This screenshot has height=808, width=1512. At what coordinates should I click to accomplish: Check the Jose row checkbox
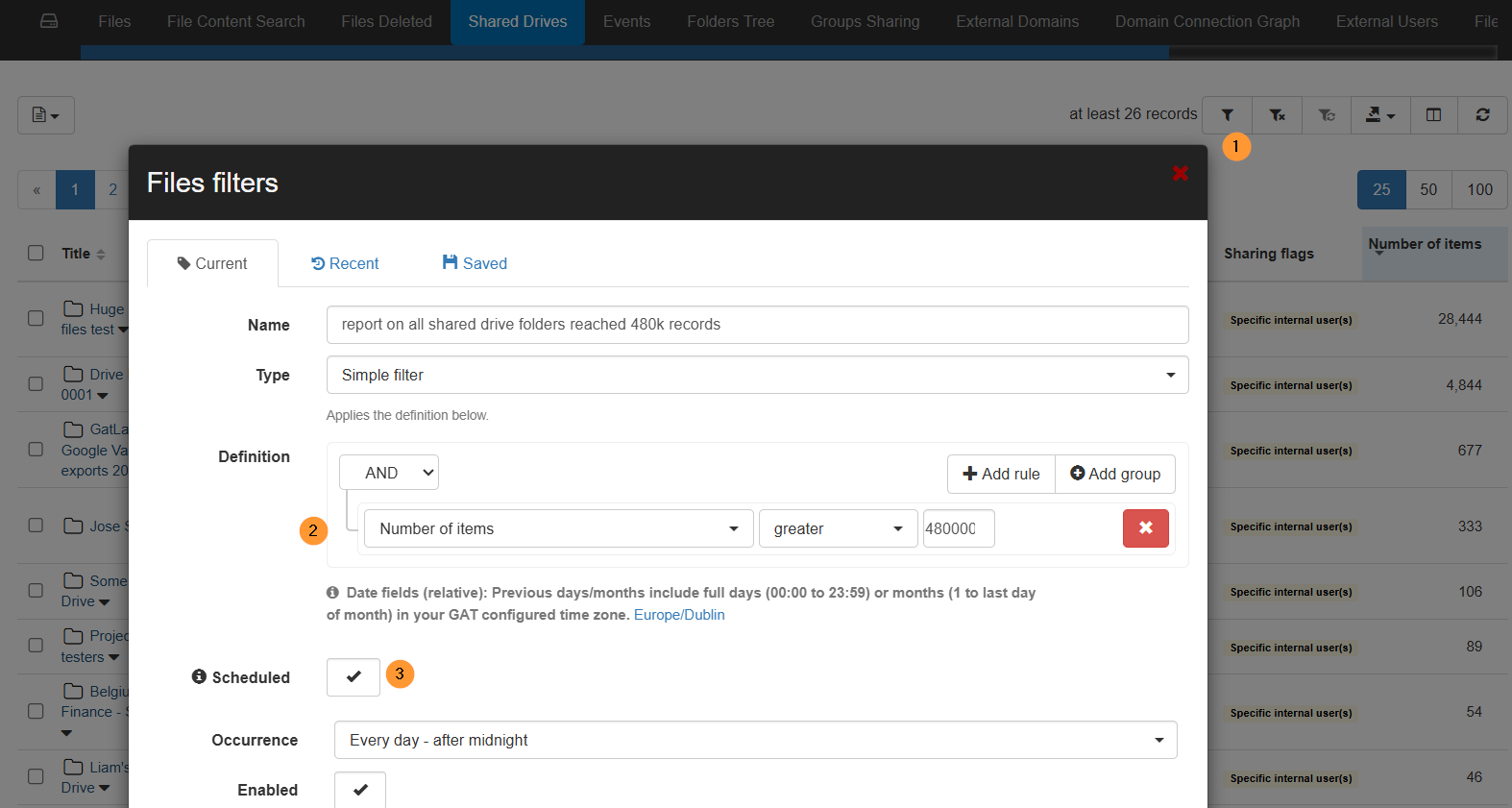click(36, 525)
